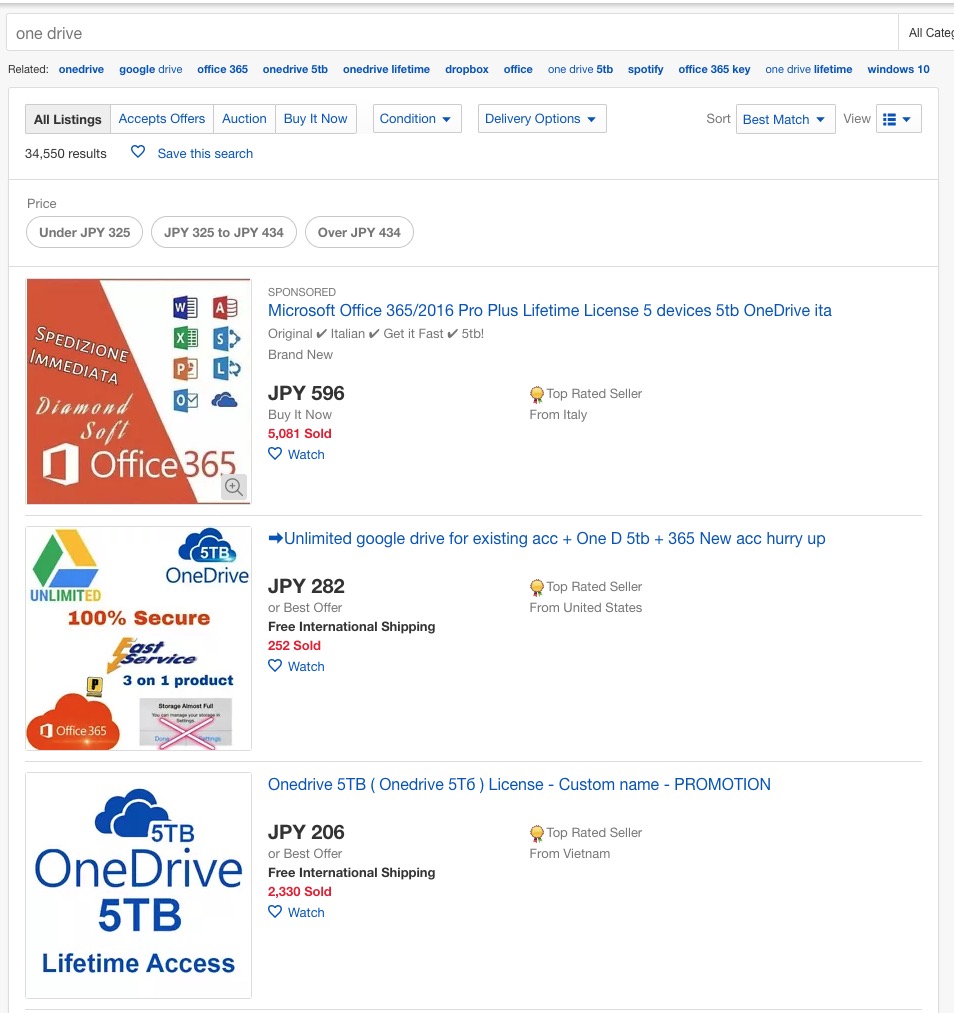Click Watch heart icon for JPY 282 listing
The height and width of the screenshot is (1013, 954).
(x=275, y=665)
